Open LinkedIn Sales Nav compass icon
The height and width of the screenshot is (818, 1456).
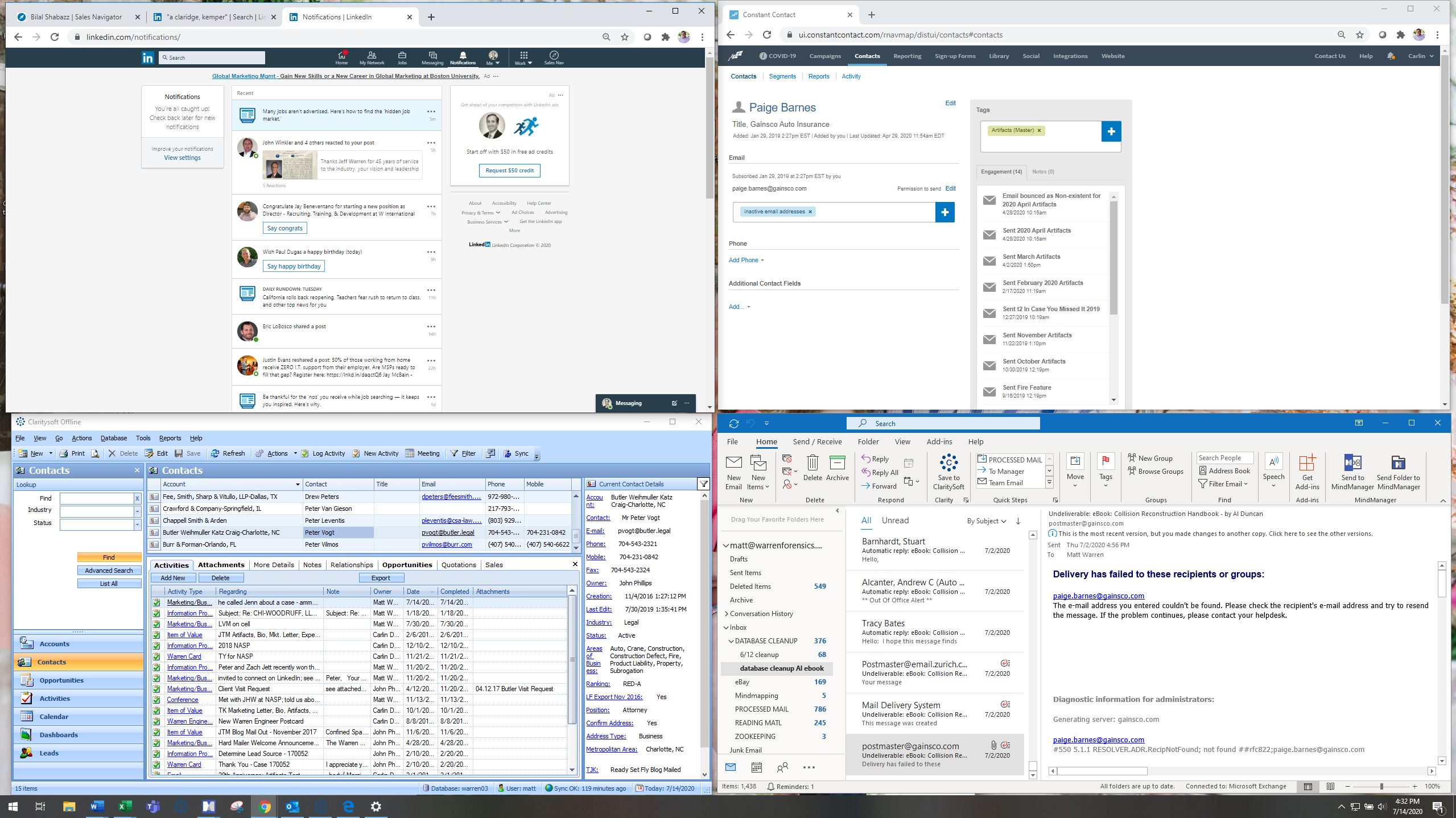pyautogui.click(x=554, y=57)
